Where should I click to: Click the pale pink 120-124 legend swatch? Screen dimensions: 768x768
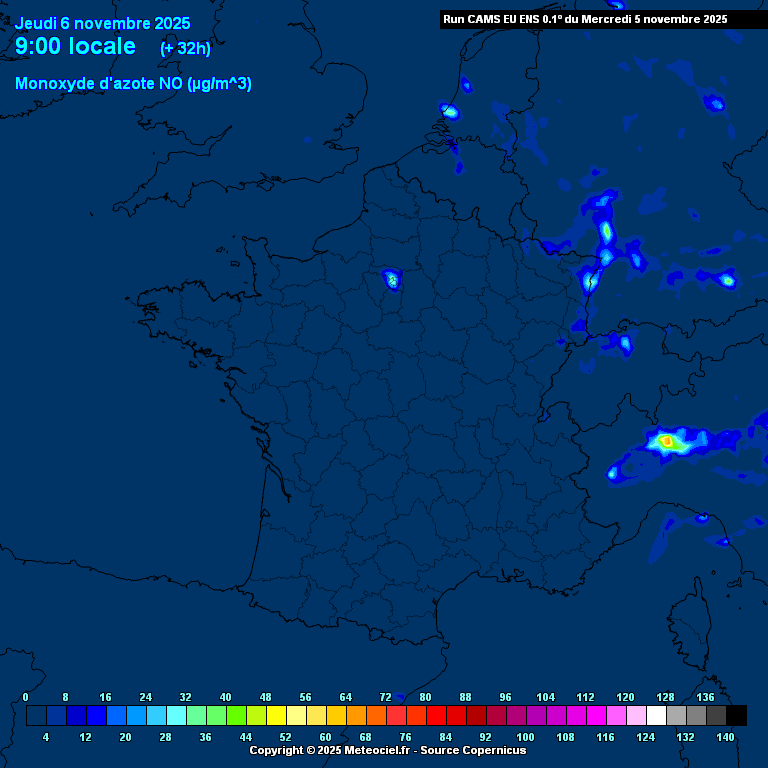pos(636,715)
